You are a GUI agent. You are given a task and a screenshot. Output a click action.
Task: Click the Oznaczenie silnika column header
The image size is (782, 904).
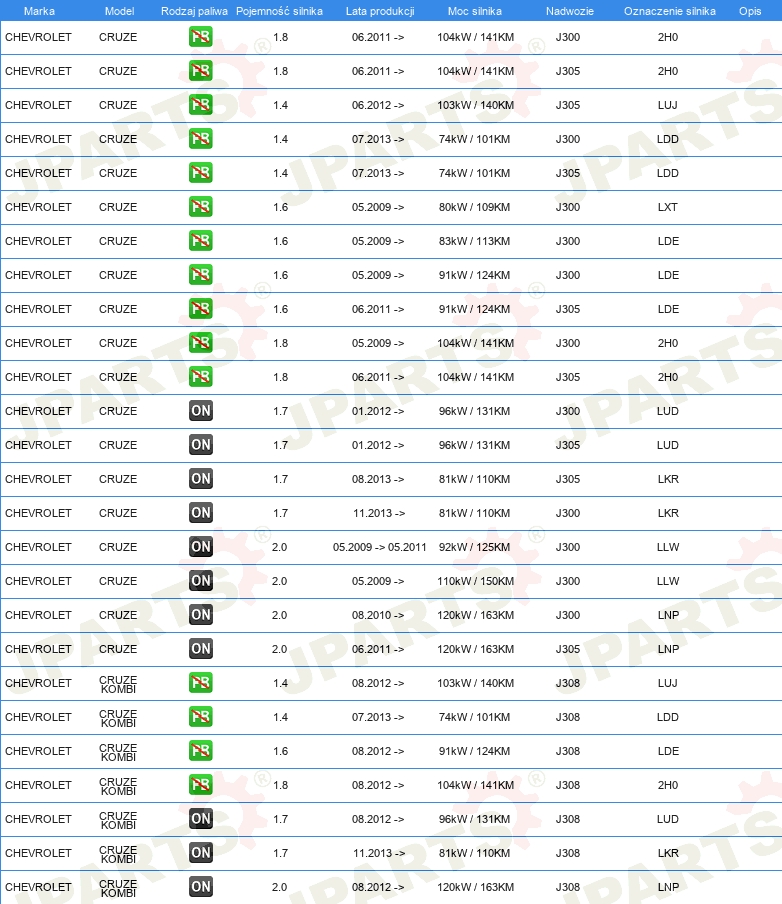670,11
